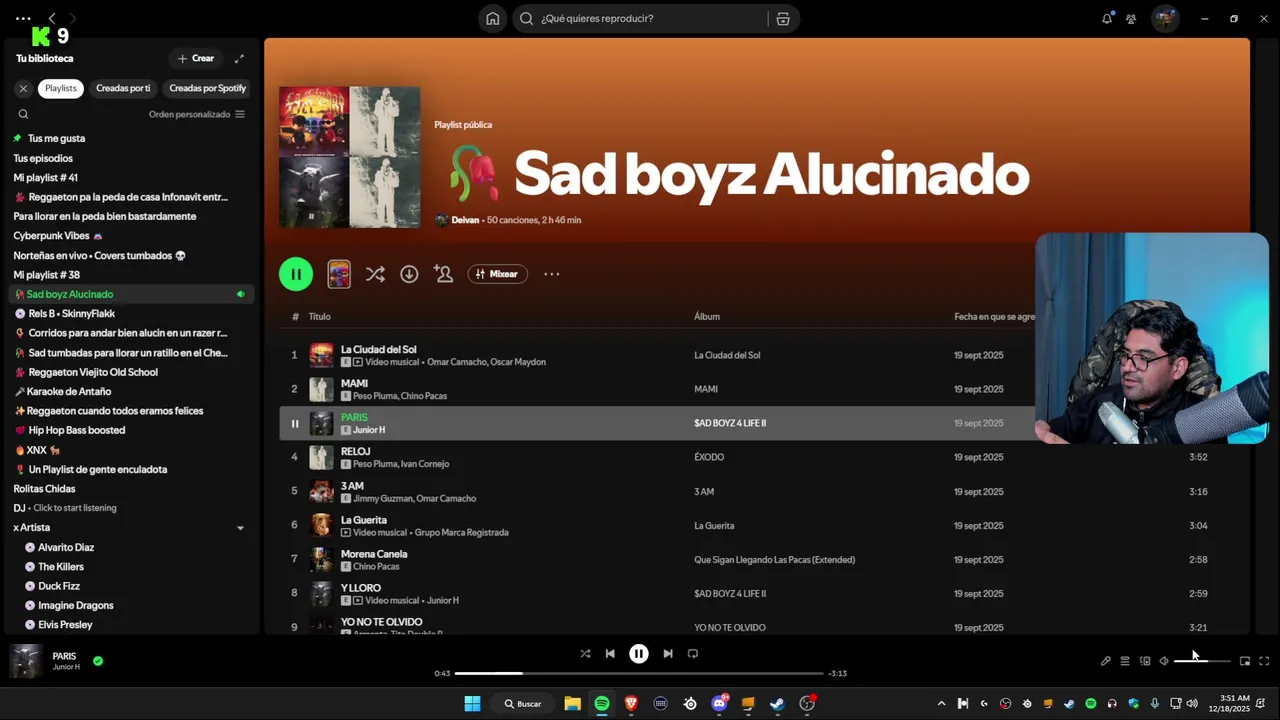
Task: Adjust the Spotify volume slider
Action: tap(1202, 661)
